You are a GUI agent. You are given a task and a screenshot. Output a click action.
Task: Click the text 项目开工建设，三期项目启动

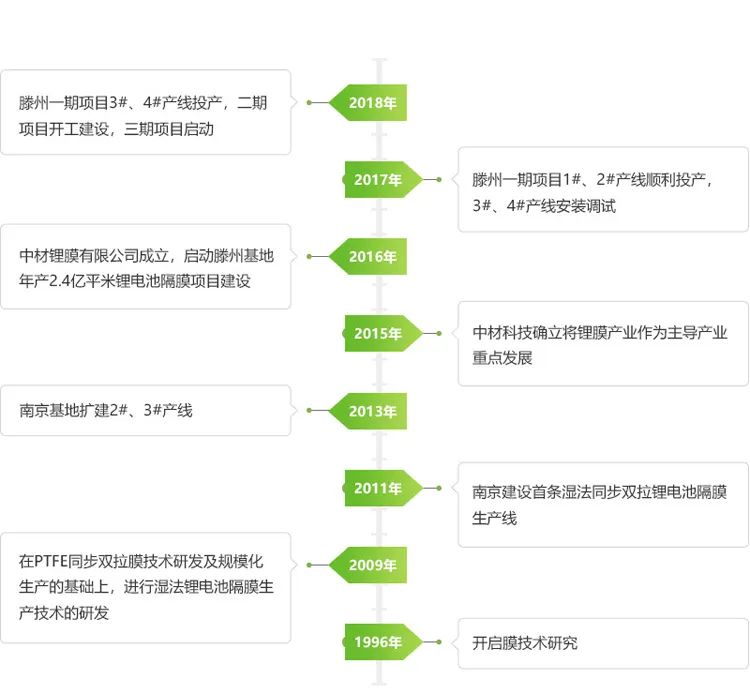(x=116, y=129)
